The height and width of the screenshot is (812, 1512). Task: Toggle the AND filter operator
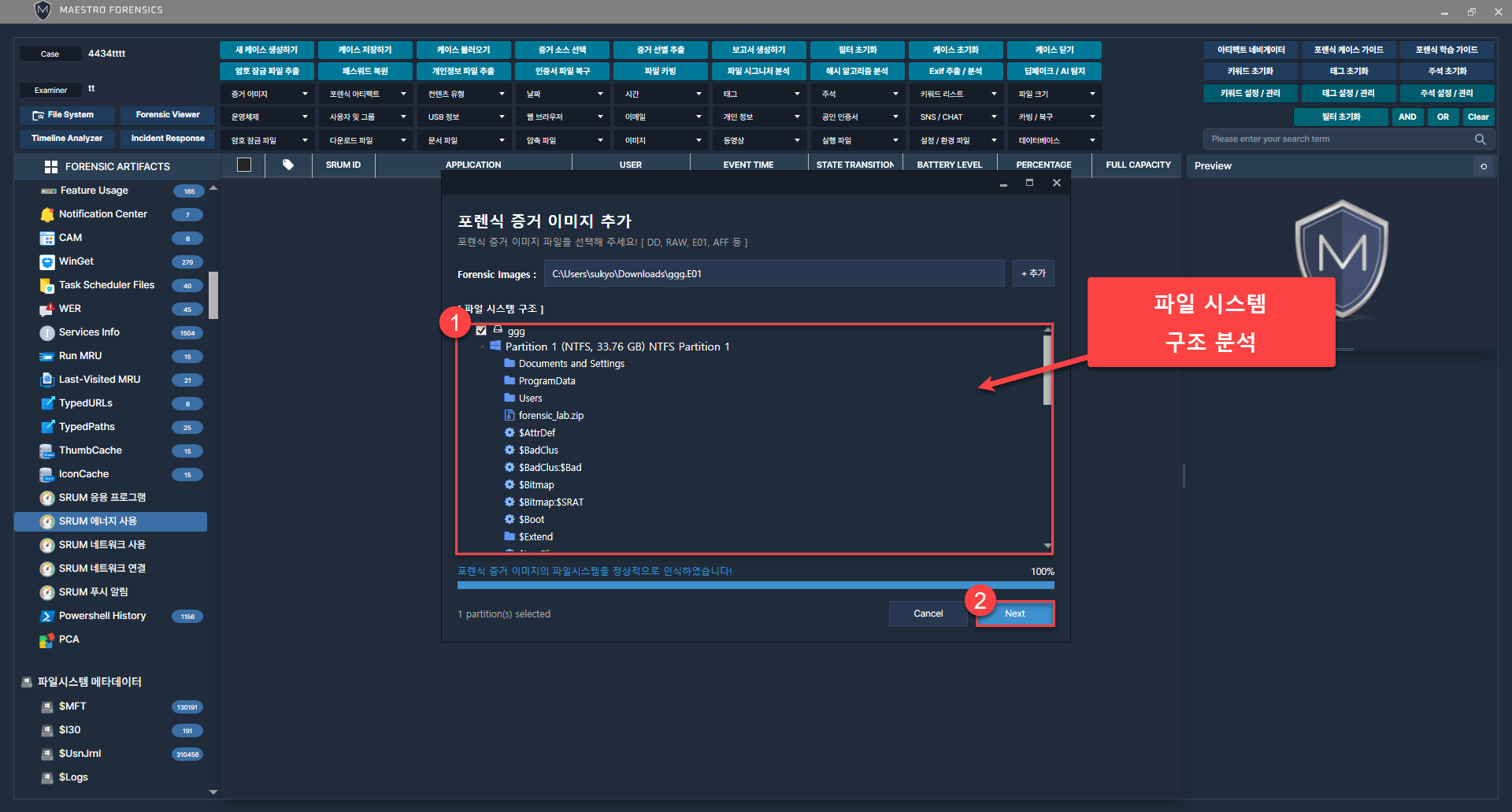[x=1407, y=117]
